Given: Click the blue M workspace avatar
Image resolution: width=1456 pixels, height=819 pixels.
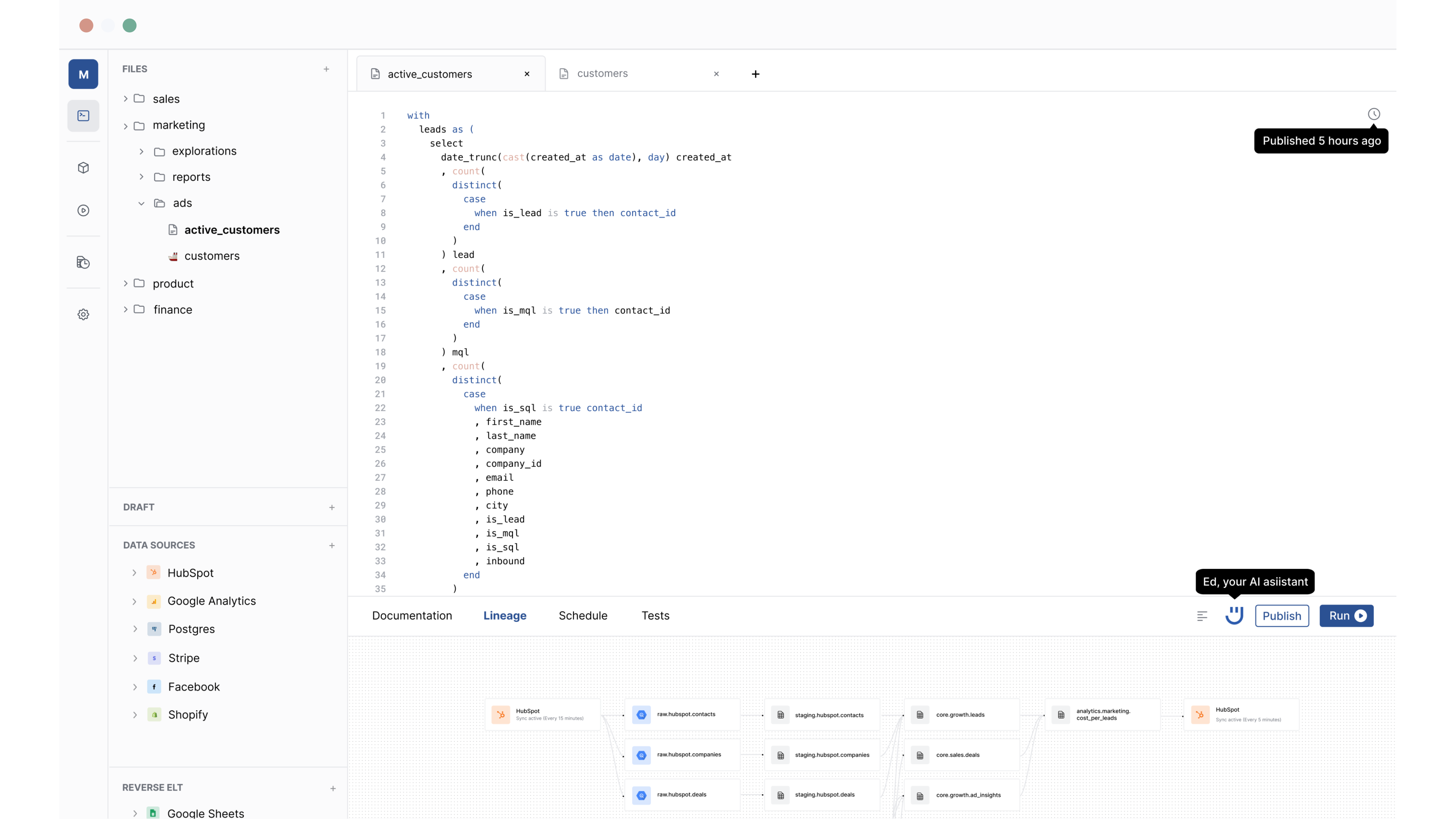Looking at the screenshot, I should (83, 74).
